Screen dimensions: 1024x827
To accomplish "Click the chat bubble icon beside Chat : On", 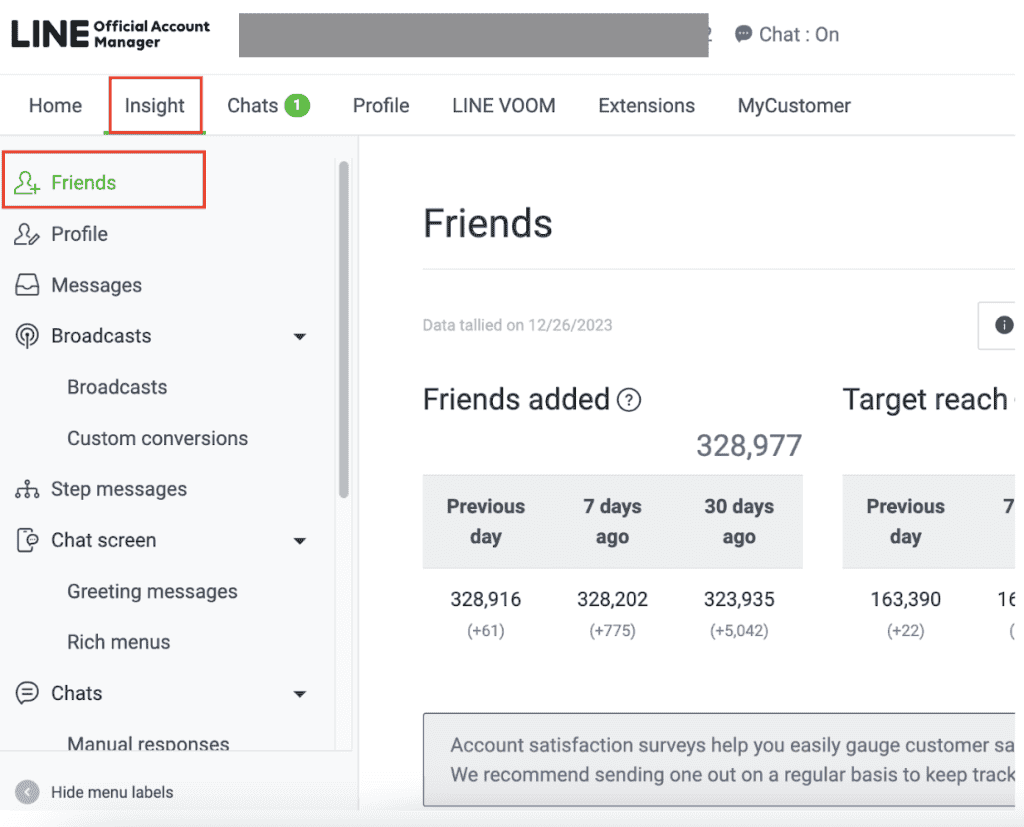I will click(x=743, y=34).
